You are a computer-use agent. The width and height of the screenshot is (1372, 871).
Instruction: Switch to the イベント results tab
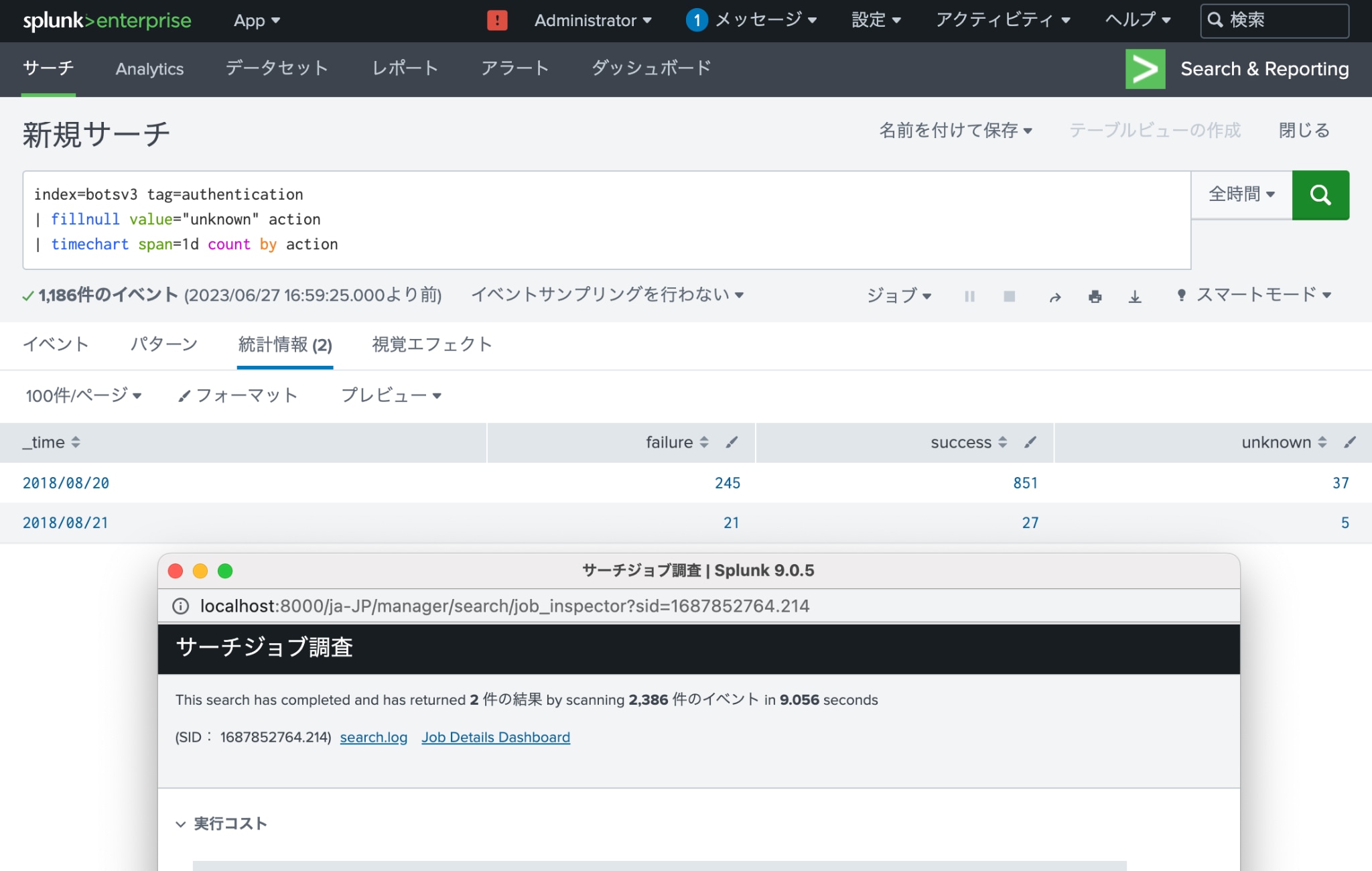[x=56, y=344]
